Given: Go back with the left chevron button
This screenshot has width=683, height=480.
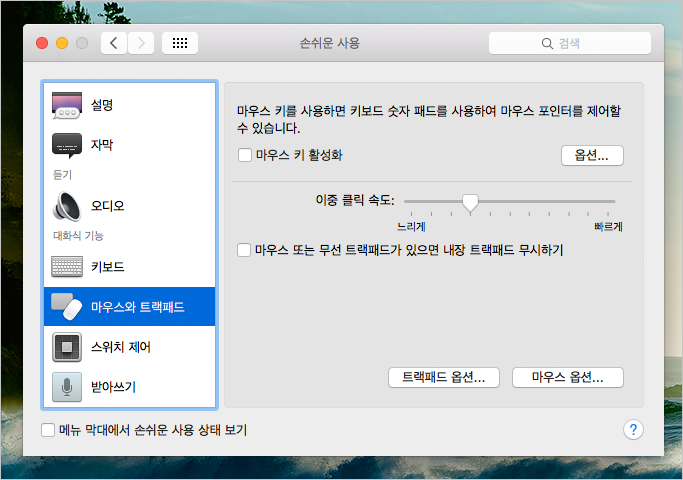Looking at the screenshot, I should (x=114, y=43).
